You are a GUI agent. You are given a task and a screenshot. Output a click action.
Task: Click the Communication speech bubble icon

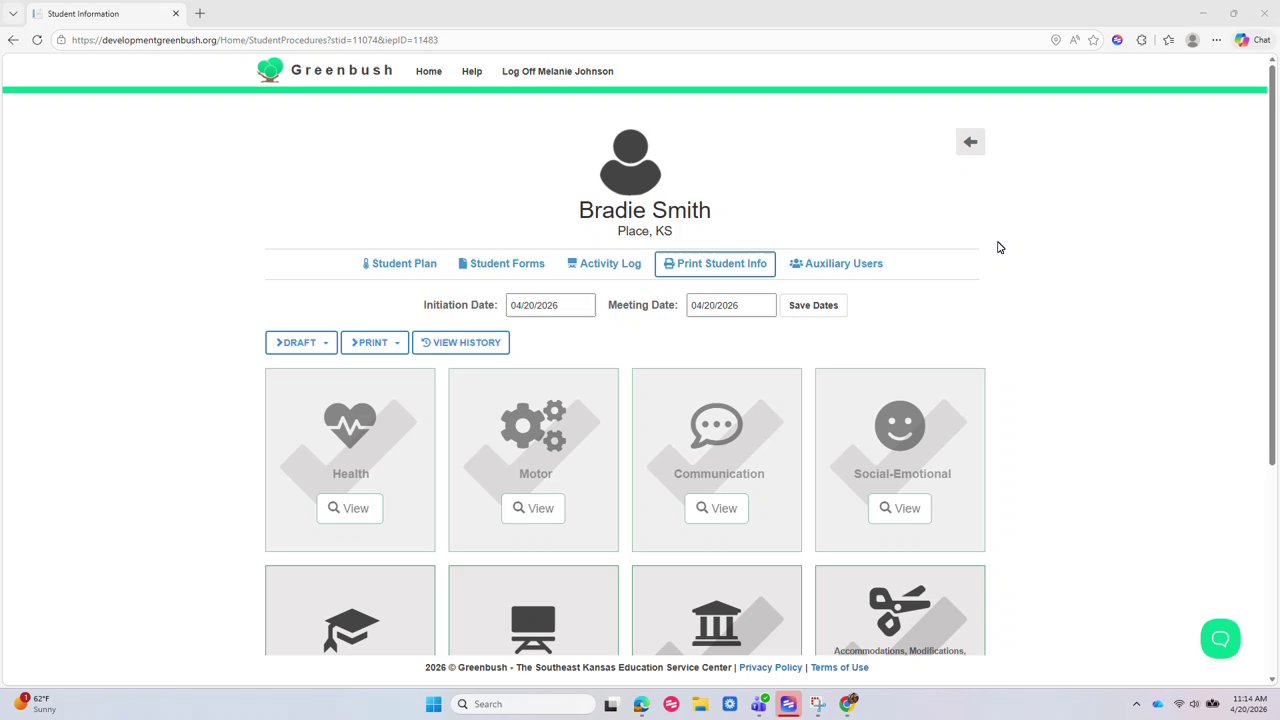coord(716,425)
